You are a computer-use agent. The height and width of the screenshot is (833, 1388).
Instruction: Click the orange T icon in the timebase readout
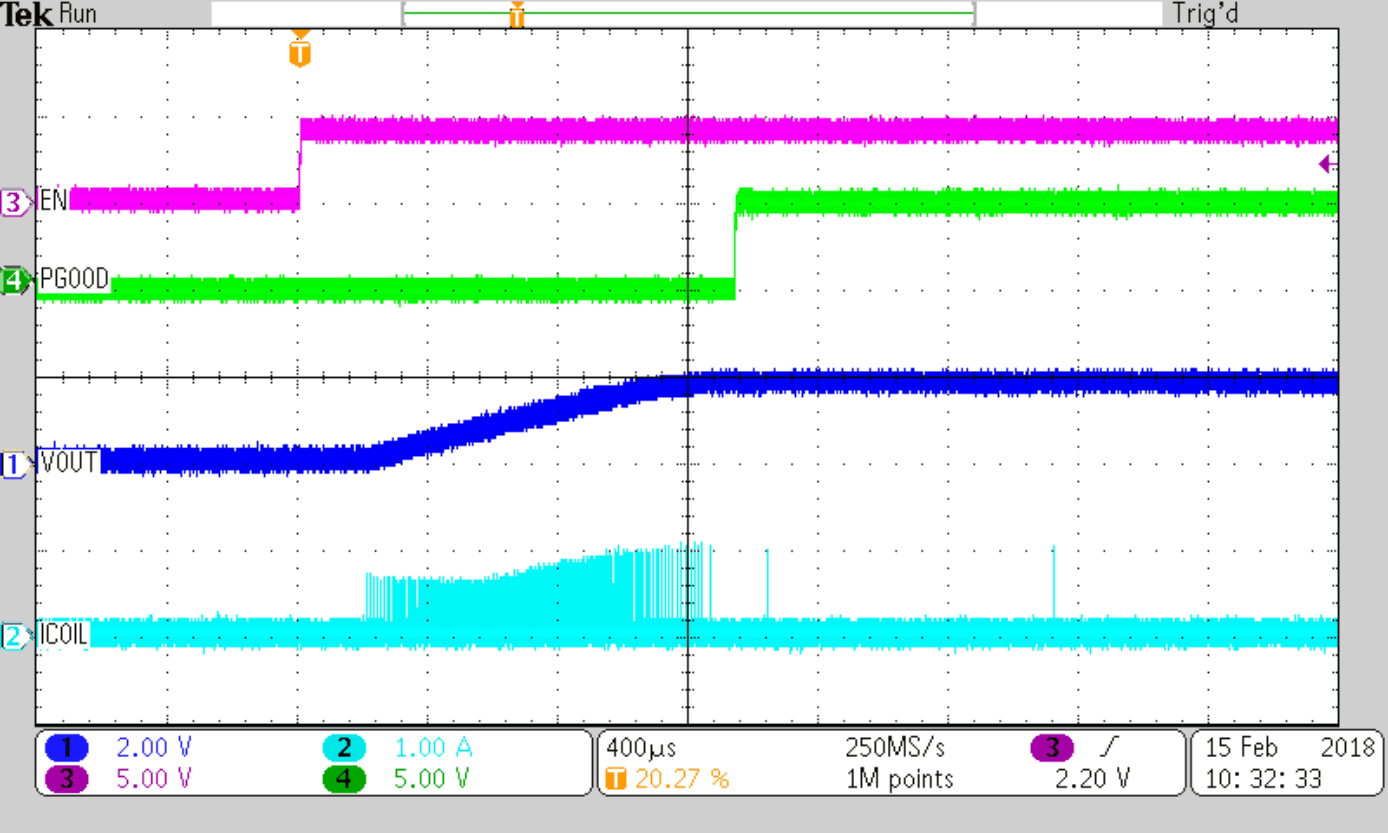pos(617,780)
